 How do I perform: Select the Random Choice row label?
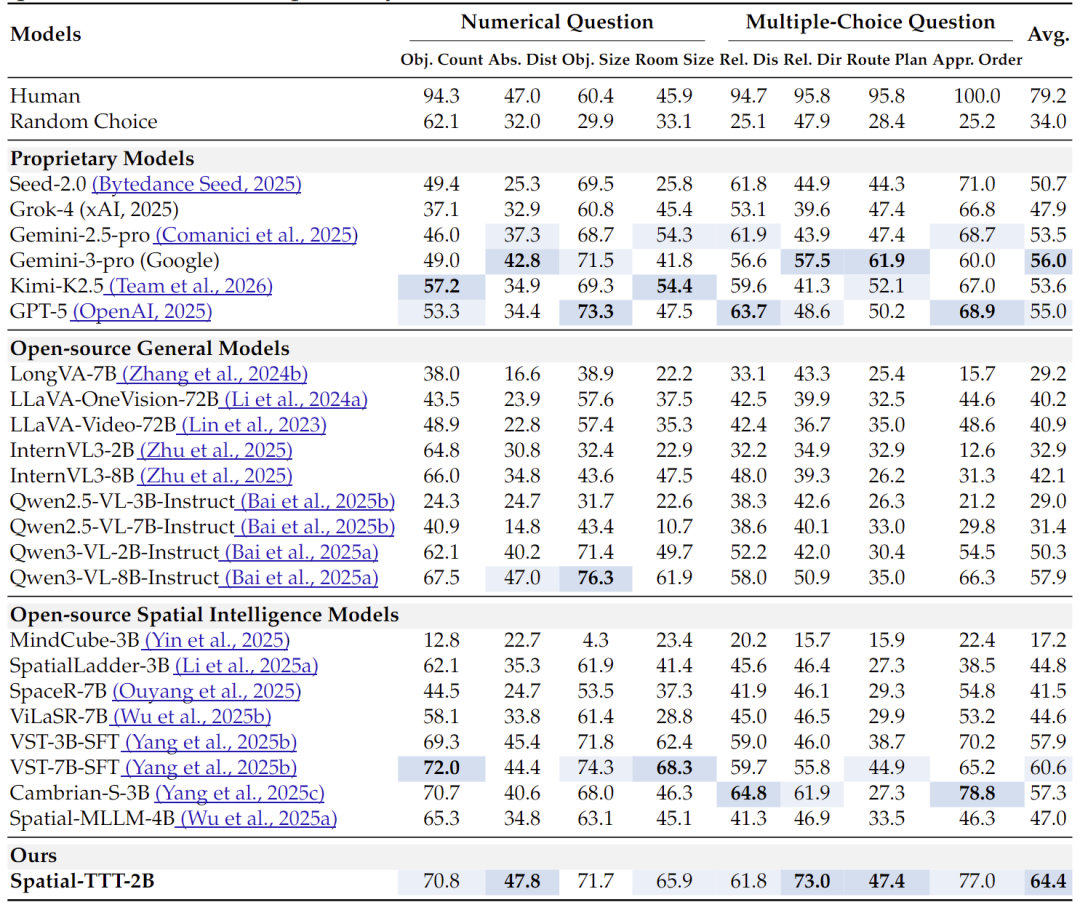tap(83, 122)
